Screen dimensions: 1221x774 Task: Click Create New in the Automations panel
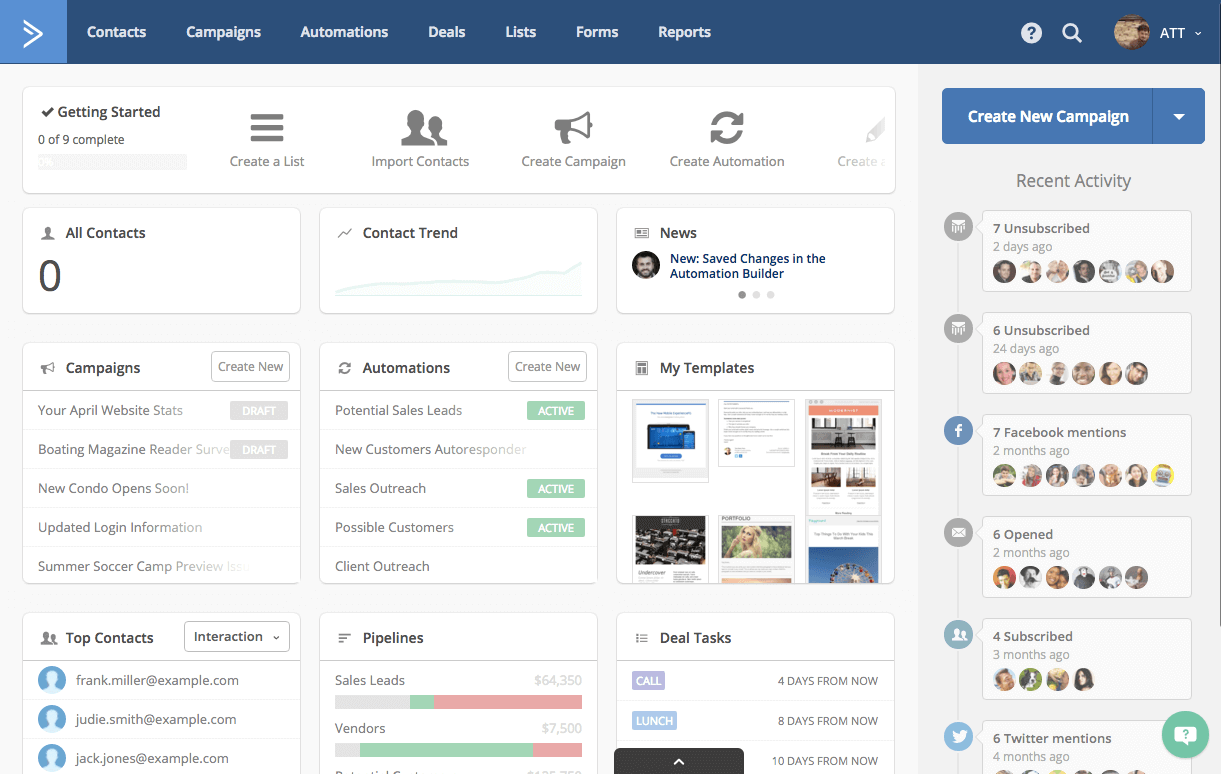547,366
